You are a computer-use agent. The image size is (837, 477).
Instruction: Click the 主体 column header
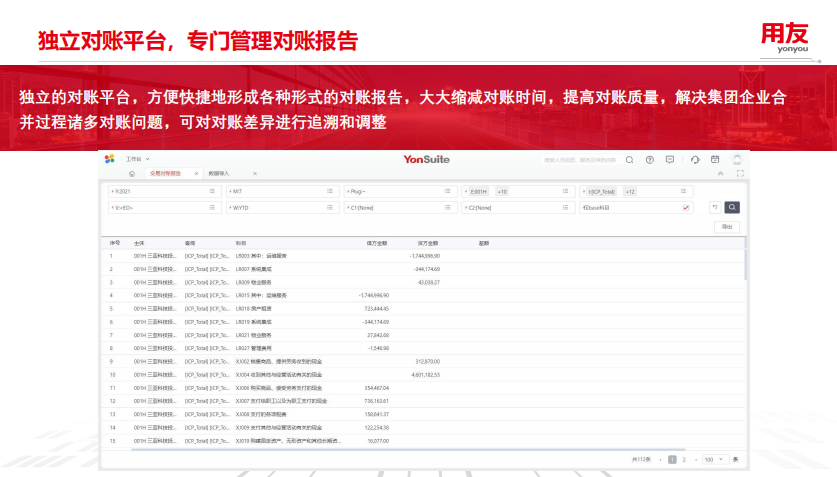click(x=139, y=243)
